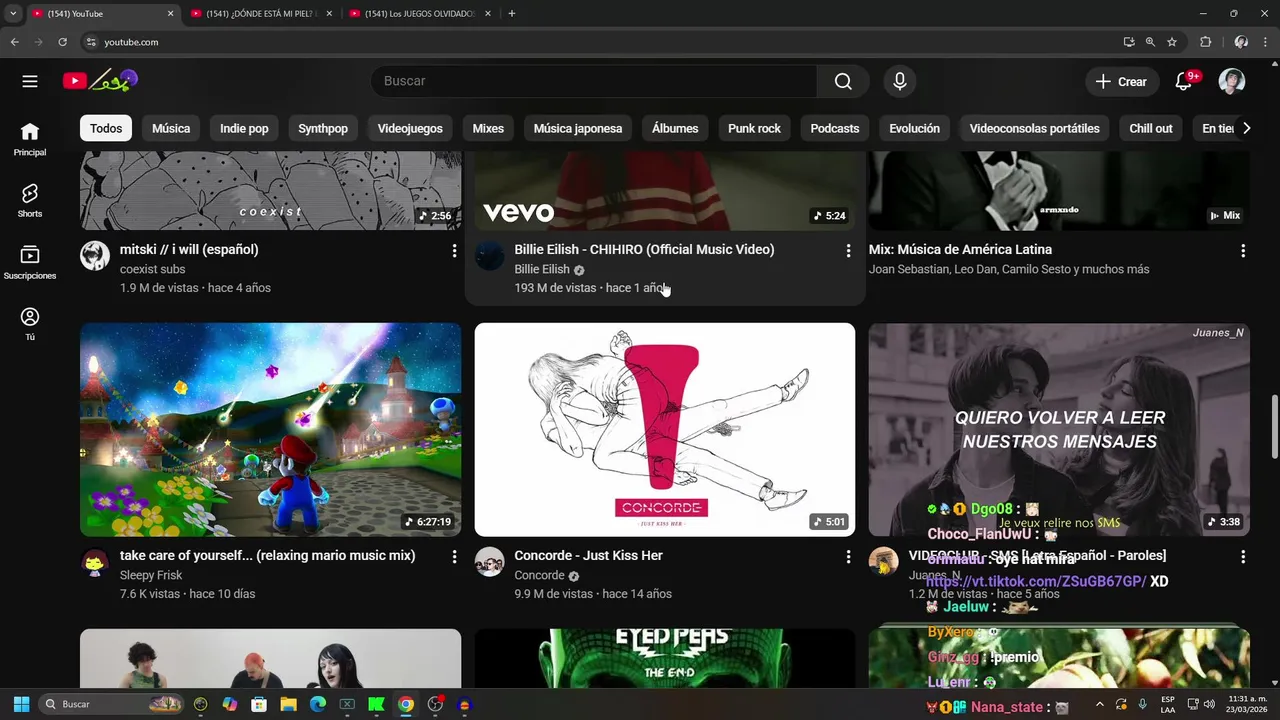Open the Billie Eilish channel name link

coord(542,270)
